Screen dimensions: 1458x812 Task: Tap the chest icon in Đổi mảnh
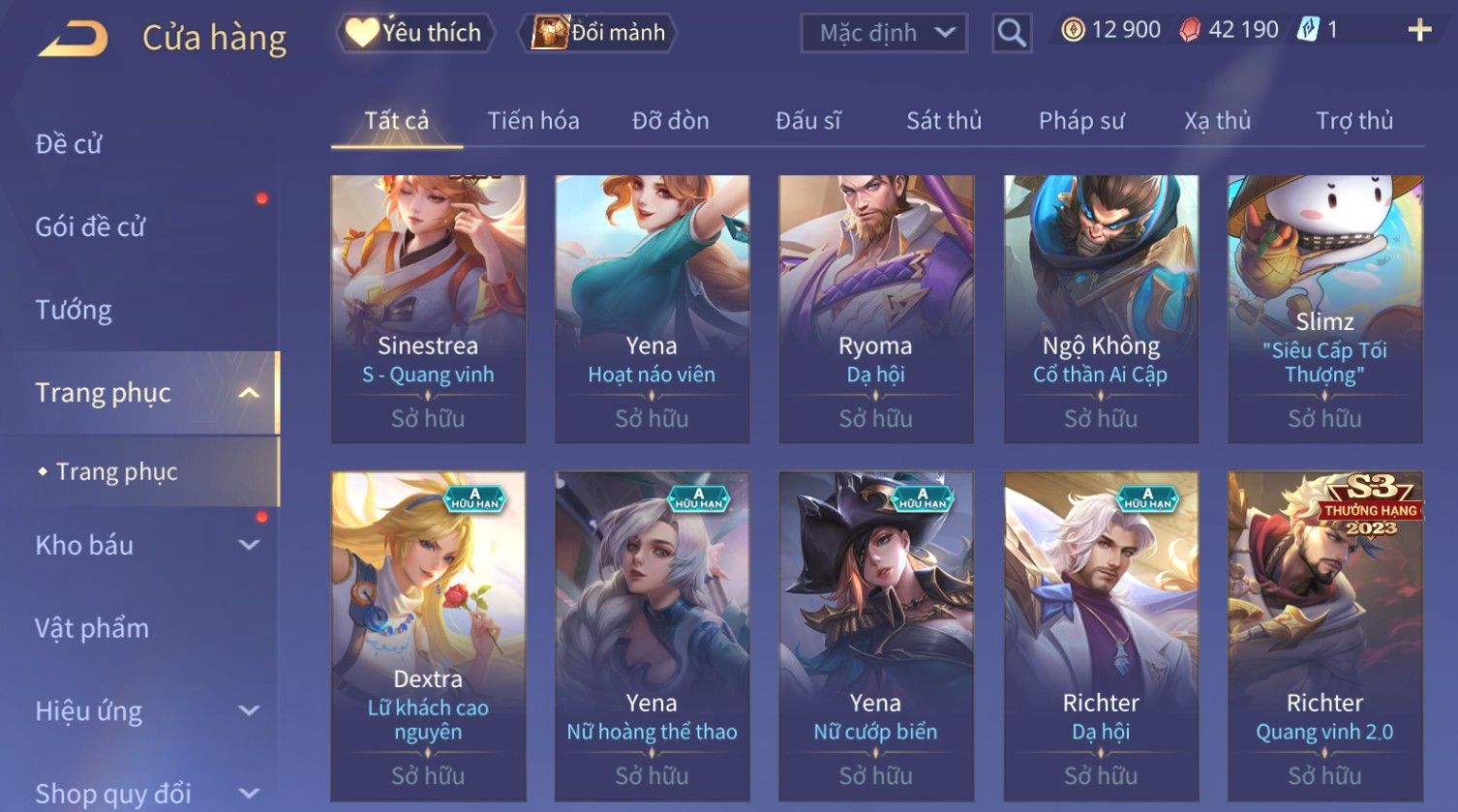[549, 32]
